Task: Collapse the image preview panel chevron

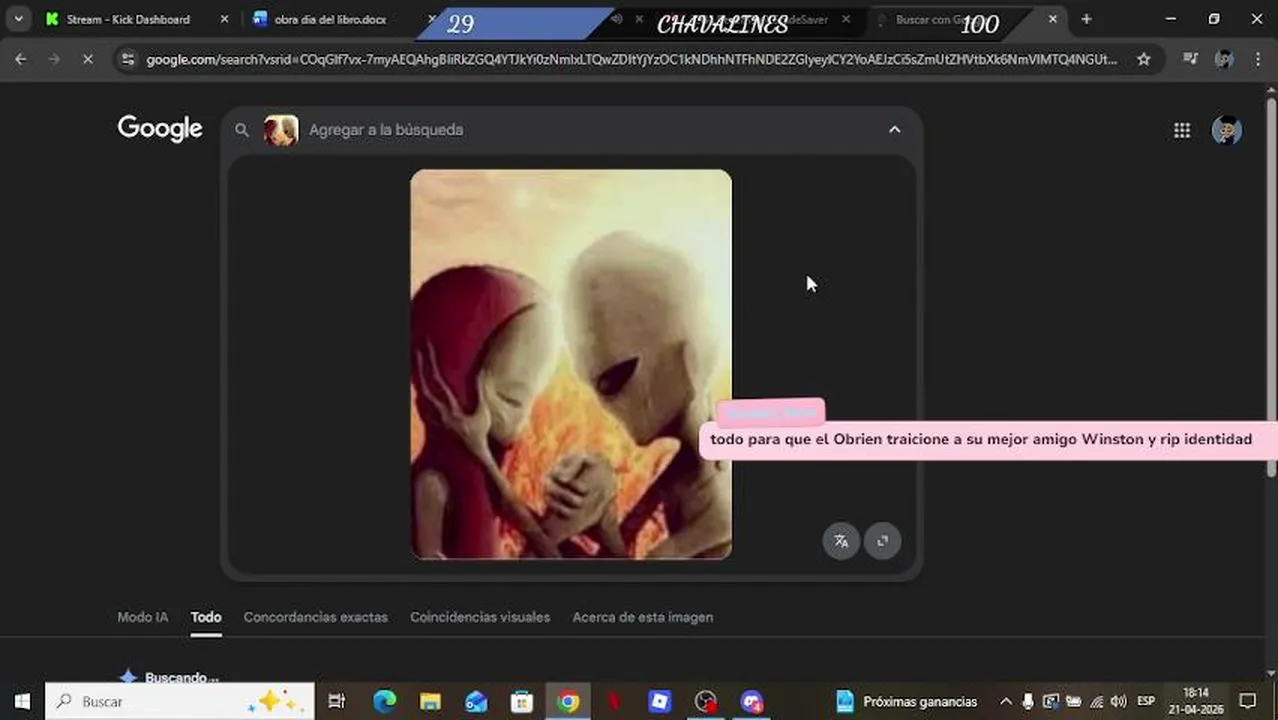Action: click(894, 130)
